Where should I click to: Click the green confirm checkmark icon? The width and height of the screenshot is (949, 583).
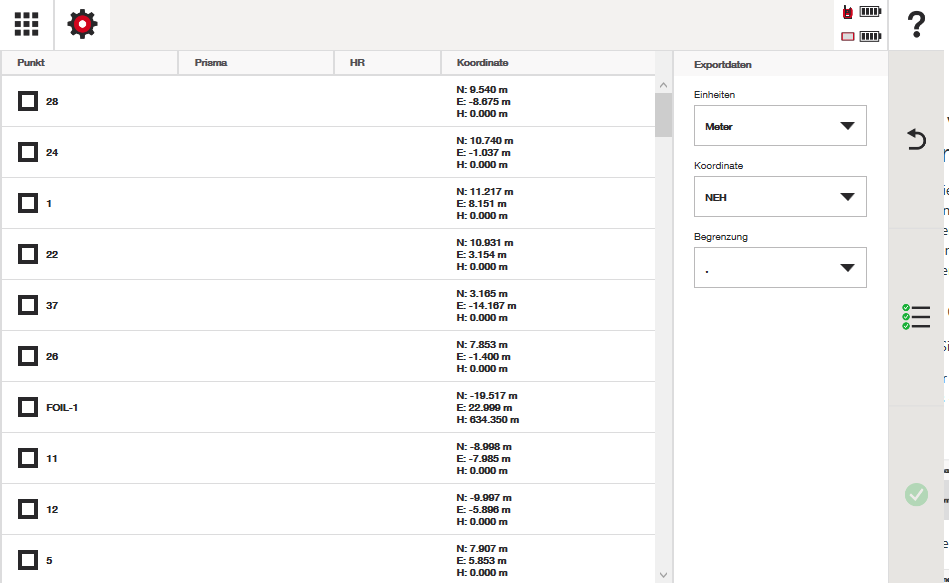(x=916, y=494)
